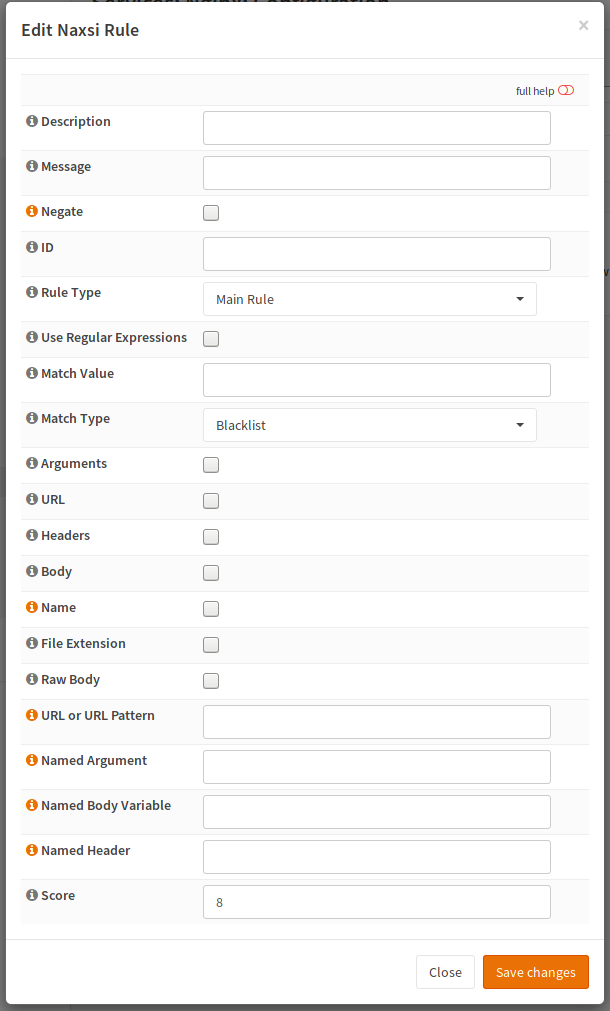This screenshot has height=1011, width=610.
Task: Check the File Extension checkbox
Action: click(211, 645)
